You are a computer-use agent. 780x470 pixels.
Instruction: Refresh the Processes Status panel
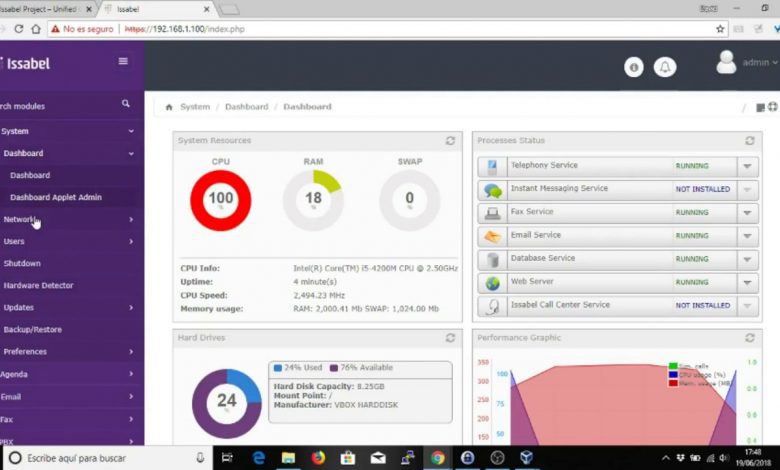(x=750, y=141)
